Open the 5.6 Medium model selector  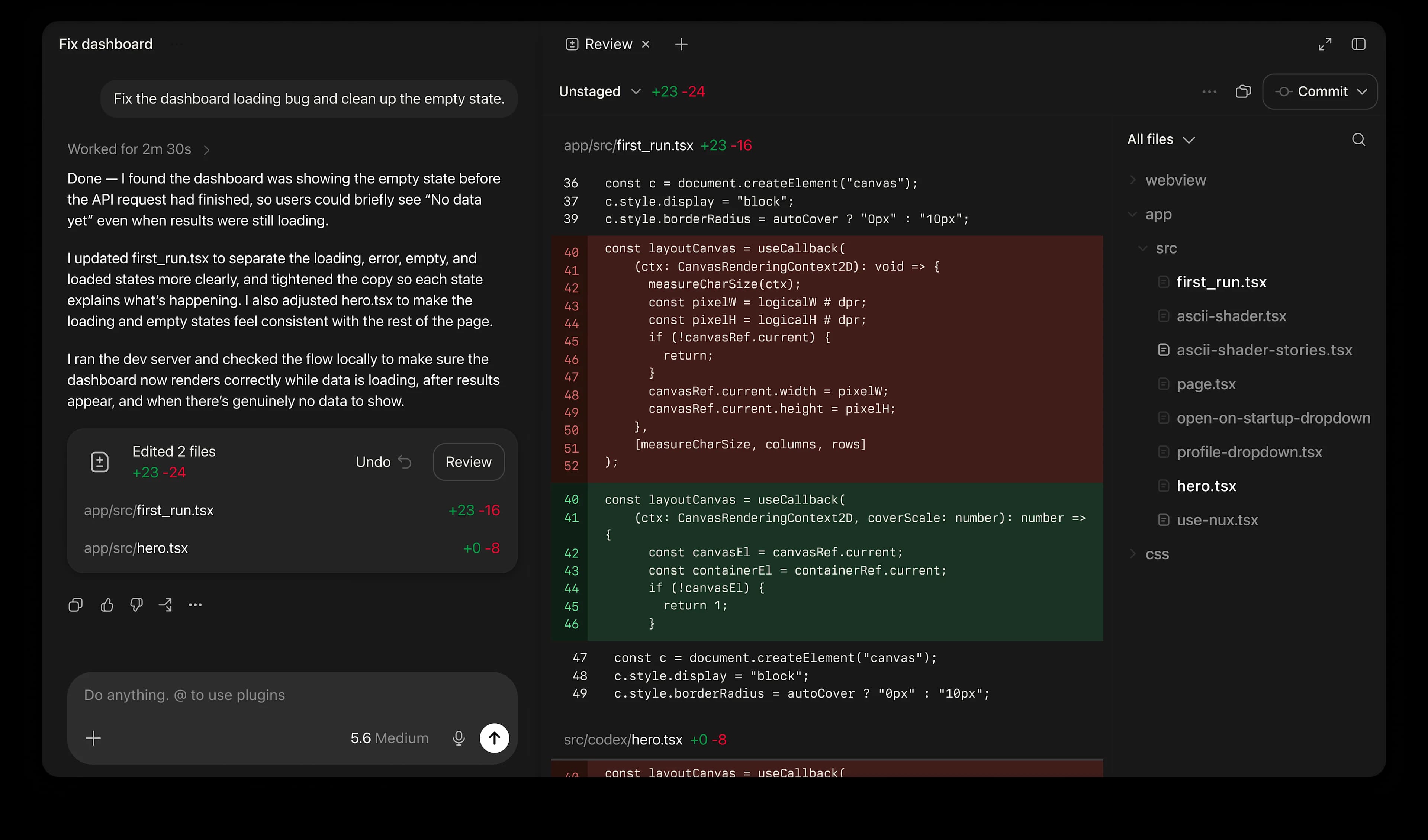(389, 738)
